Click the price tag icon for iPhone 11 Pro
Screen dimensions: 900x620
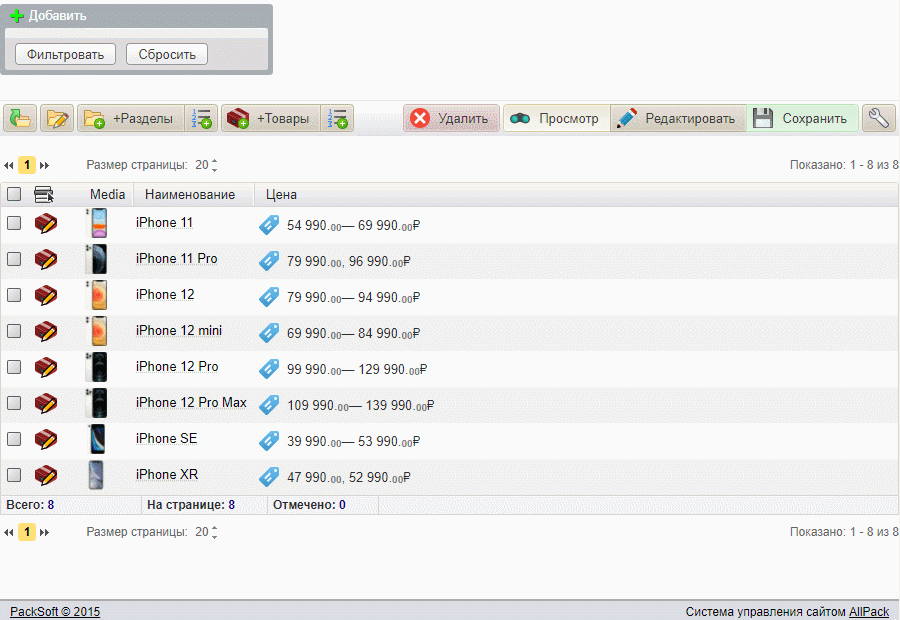(269, 261)
